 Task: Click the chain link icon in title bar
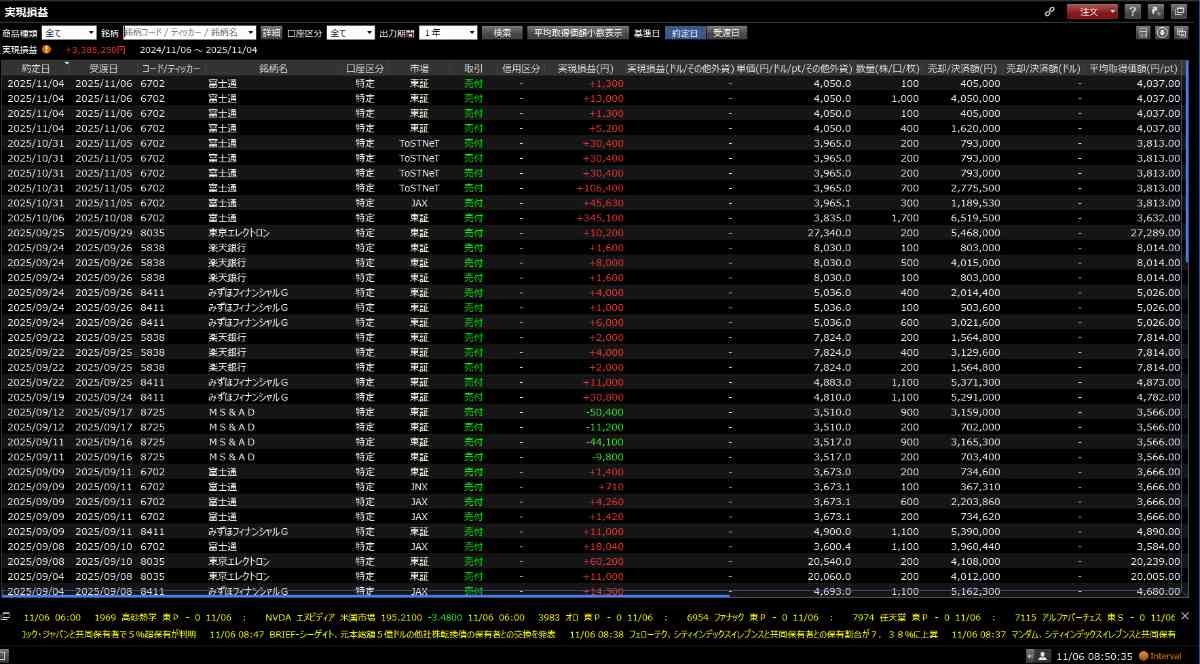pyautogui.click(x=1050, y=12)
